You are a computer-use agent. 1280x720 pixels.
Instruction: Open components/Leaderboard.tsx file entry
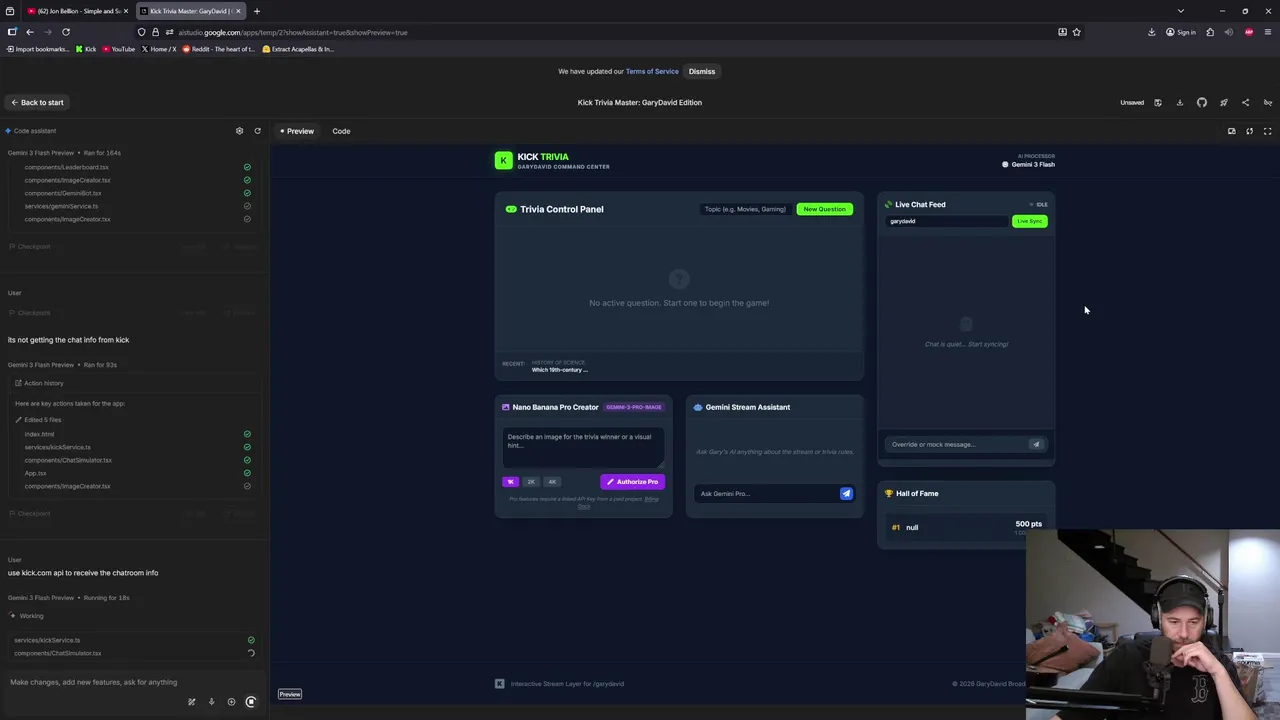[66, 167]
